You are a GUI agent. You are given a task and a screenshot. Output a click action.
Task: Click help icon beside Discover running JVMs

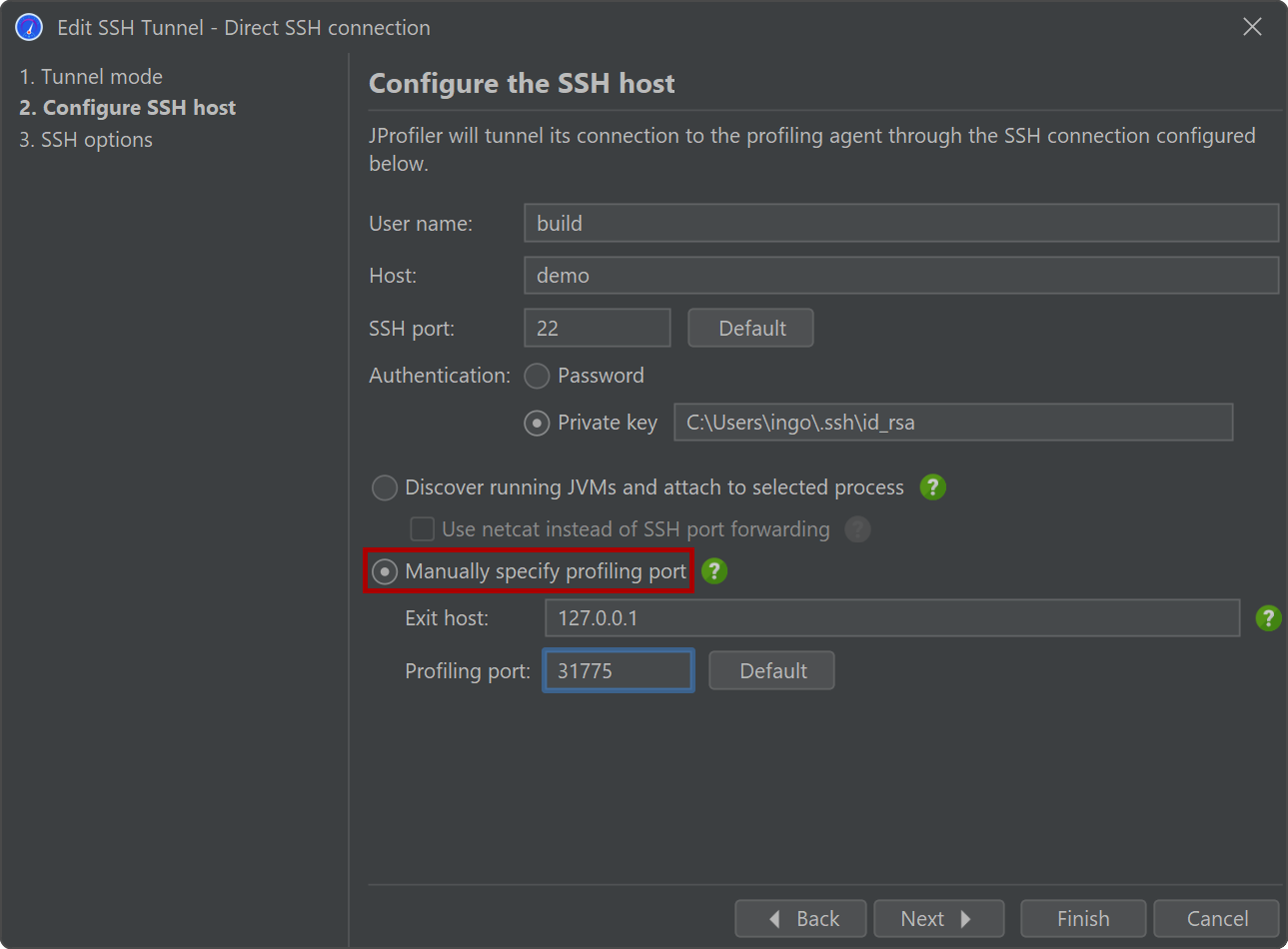[x=932, y=487]
